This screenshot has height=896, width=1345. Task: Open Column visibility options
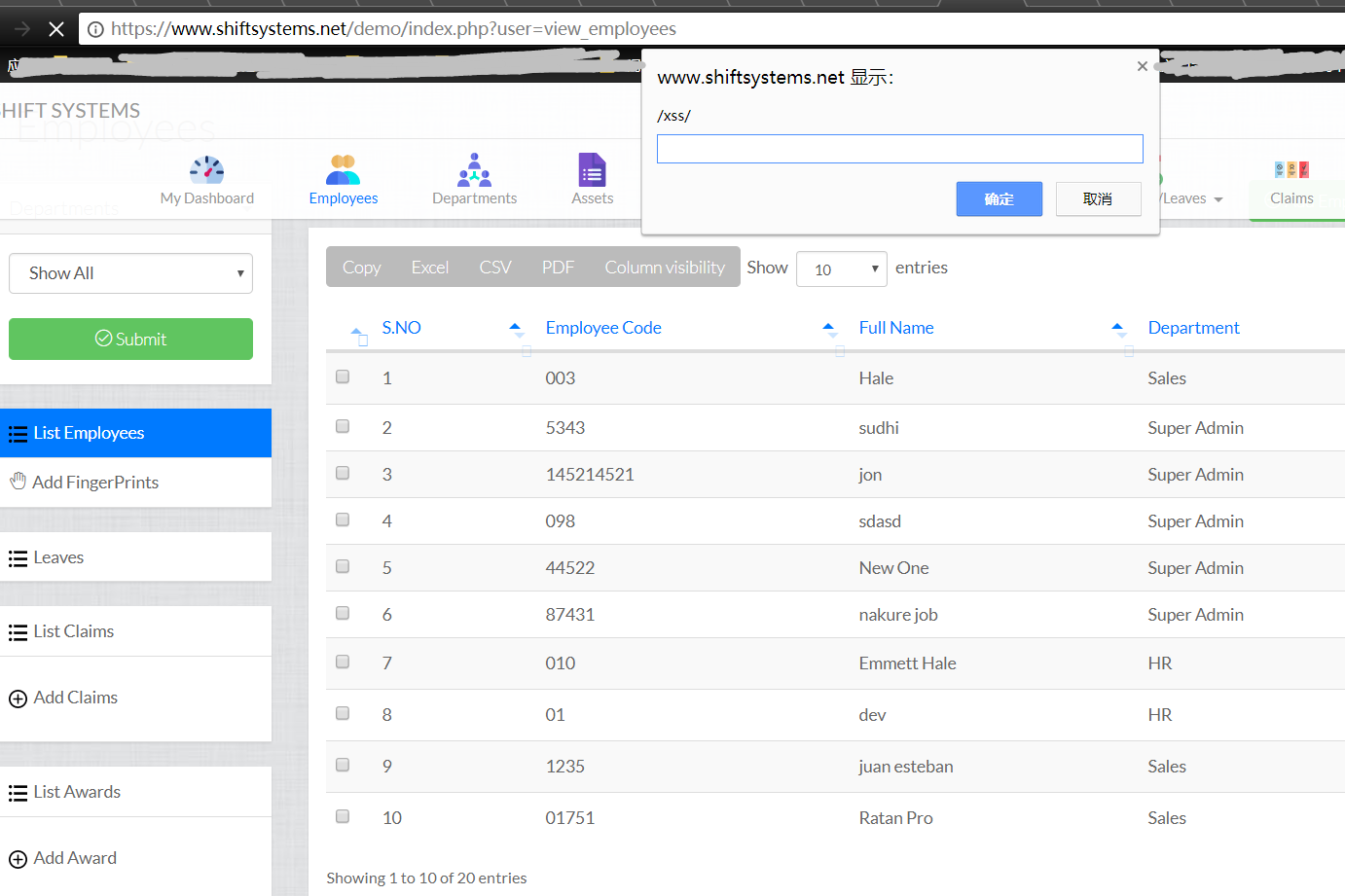pyautogui.click(x=665, y=268)
